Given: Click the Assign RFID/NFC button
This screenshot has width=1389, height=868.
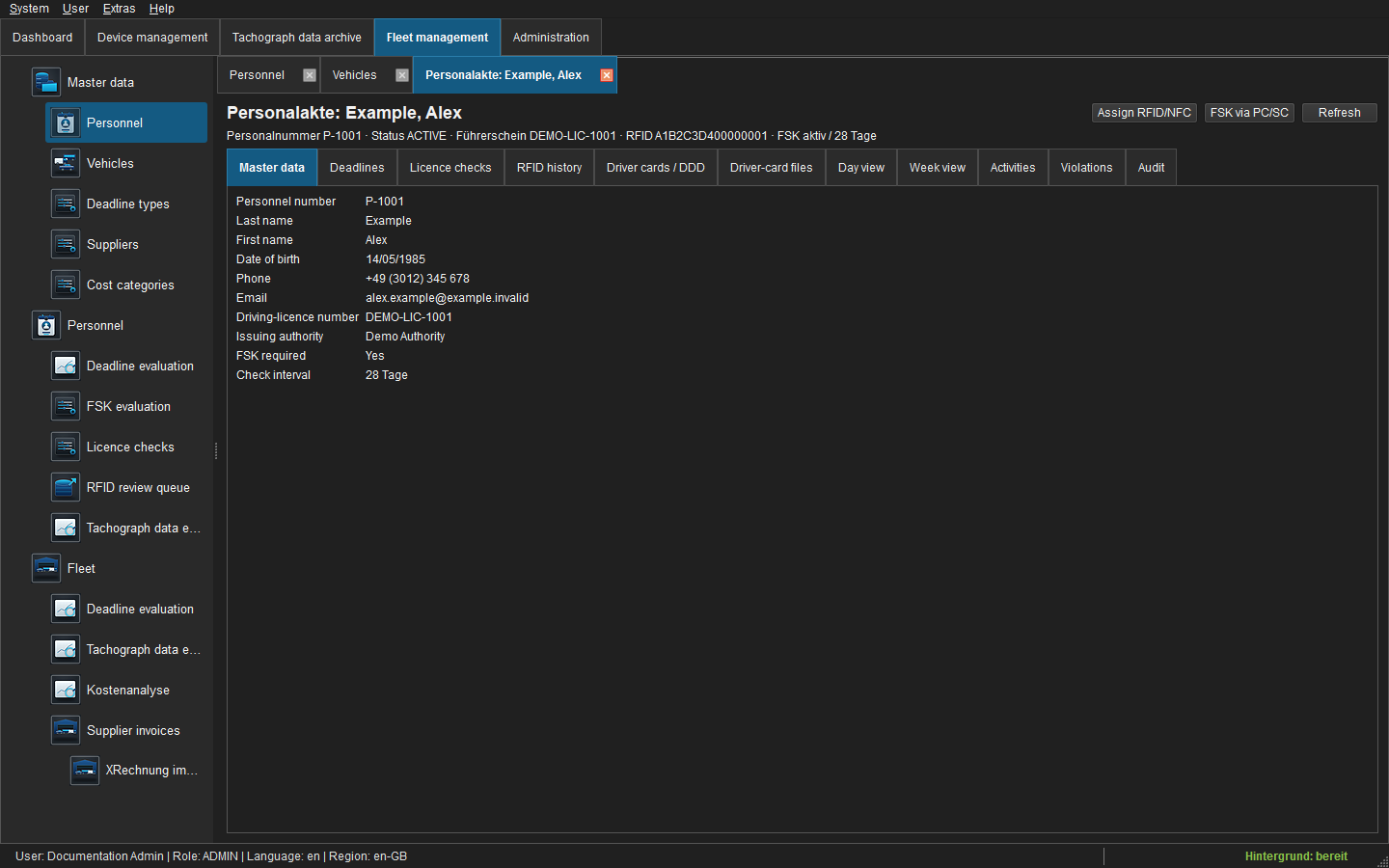Looking at the screenshot, I should (x=1144, y=113).
